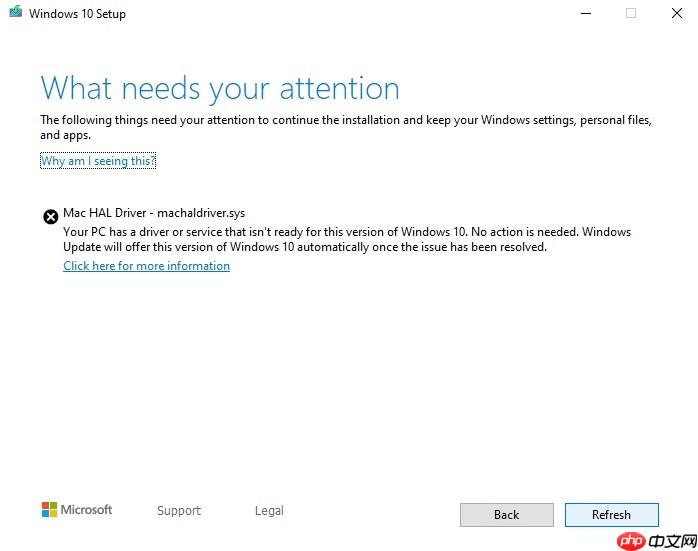Screen dimensions: 698x551
Task: Open "Click here for more information" link
Action: pos(146,266)
